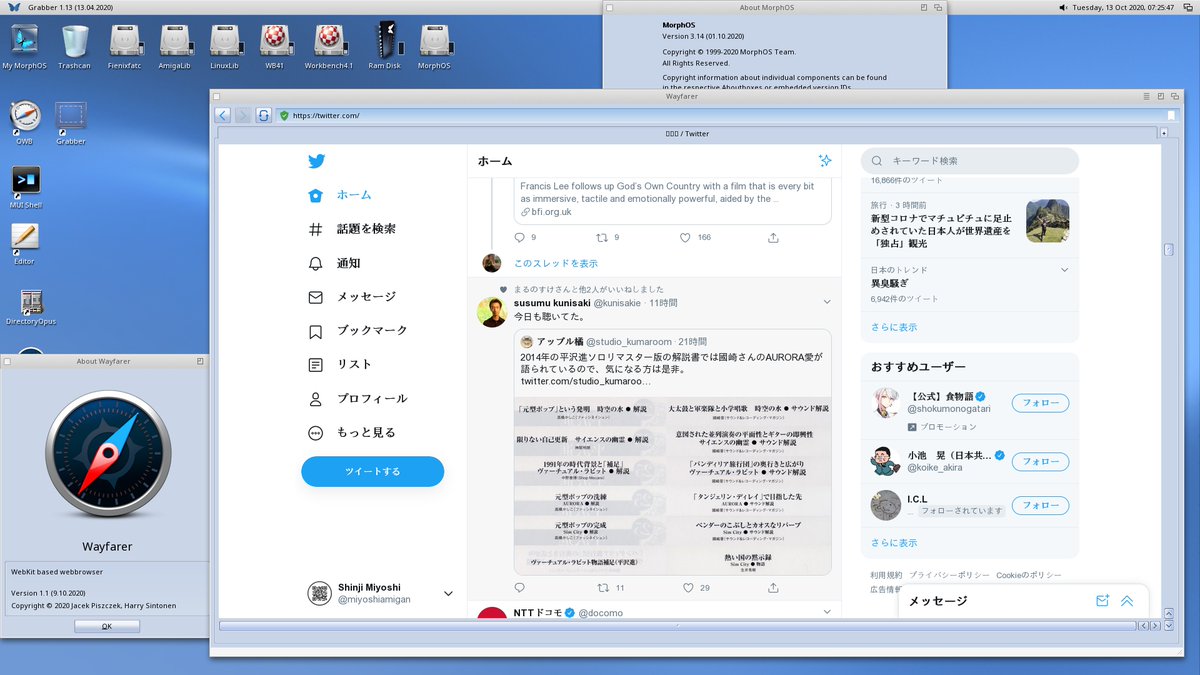Image resolution: width=1200 pixels, height=675 pixels.
Task: Compose a new message in メッセージ drawer
Action: (x=1102, y=601)
